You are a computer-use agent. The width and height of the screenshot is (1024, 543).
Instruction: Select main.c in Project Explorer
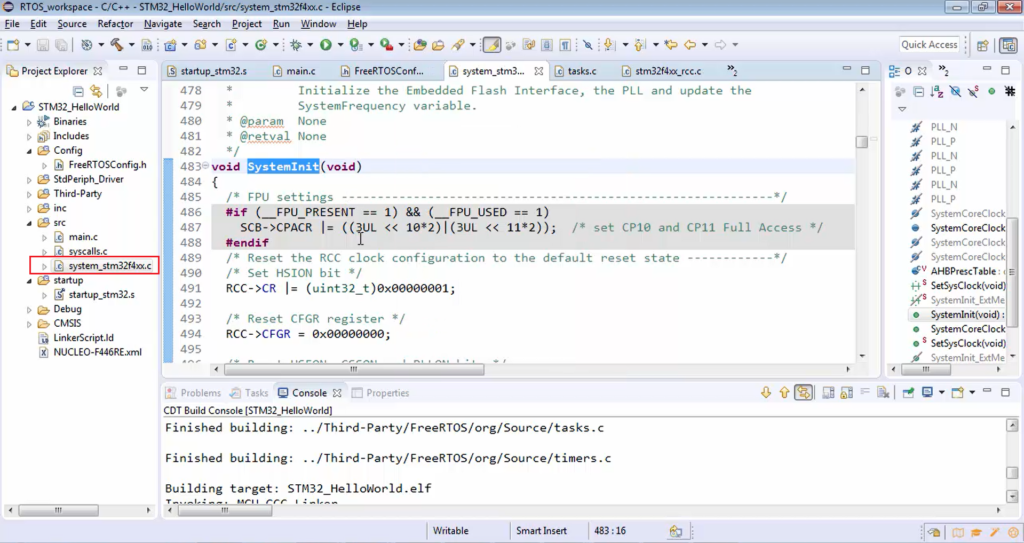click(83, 237)
